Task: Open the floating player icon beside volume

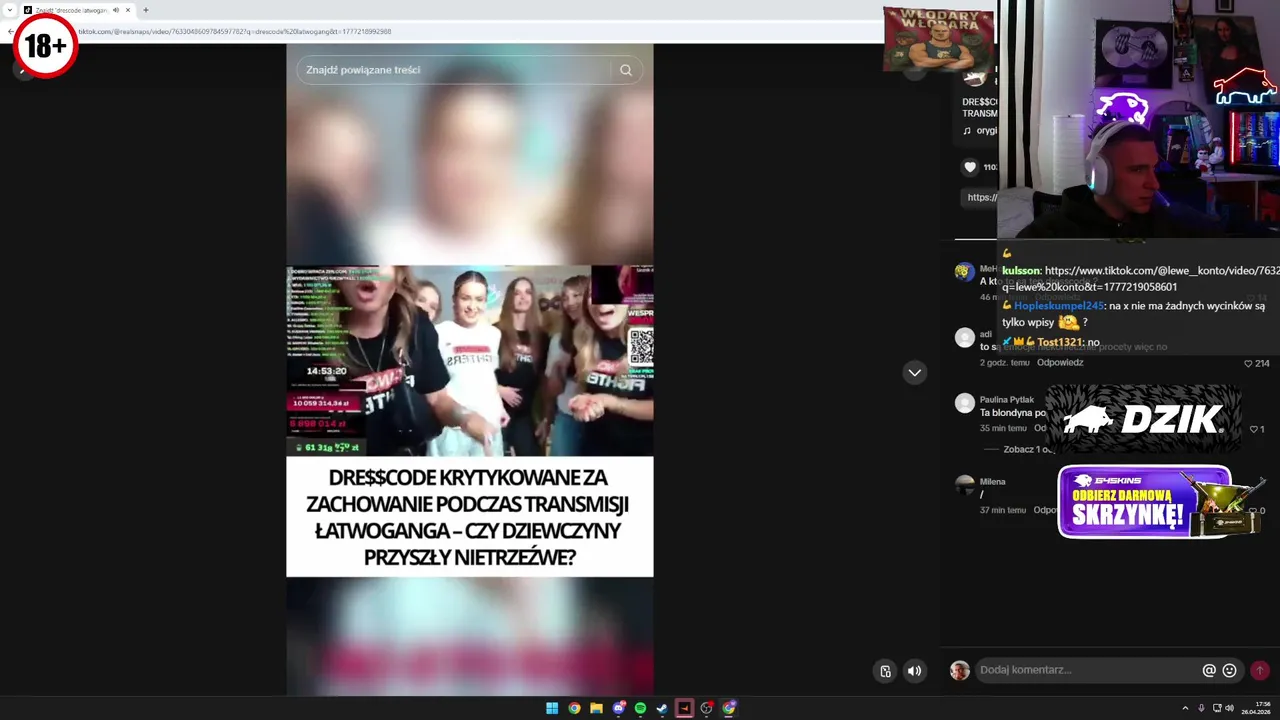Action: click(x=885, y=671)
